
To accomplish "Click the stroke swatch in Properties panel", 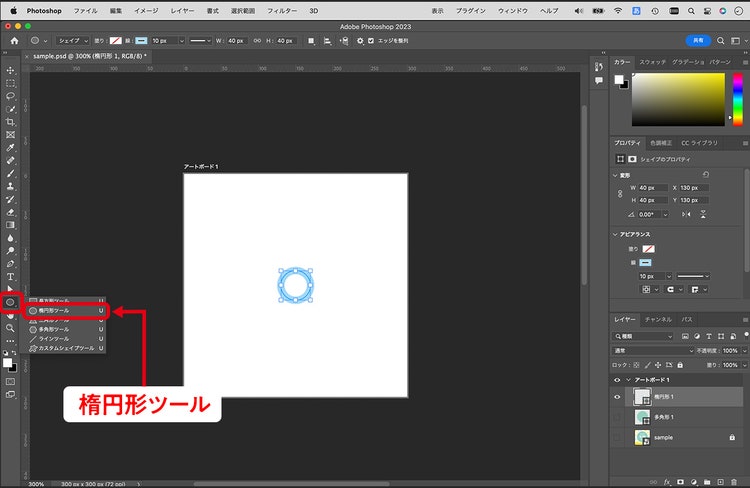I will [x=645, y=263].
